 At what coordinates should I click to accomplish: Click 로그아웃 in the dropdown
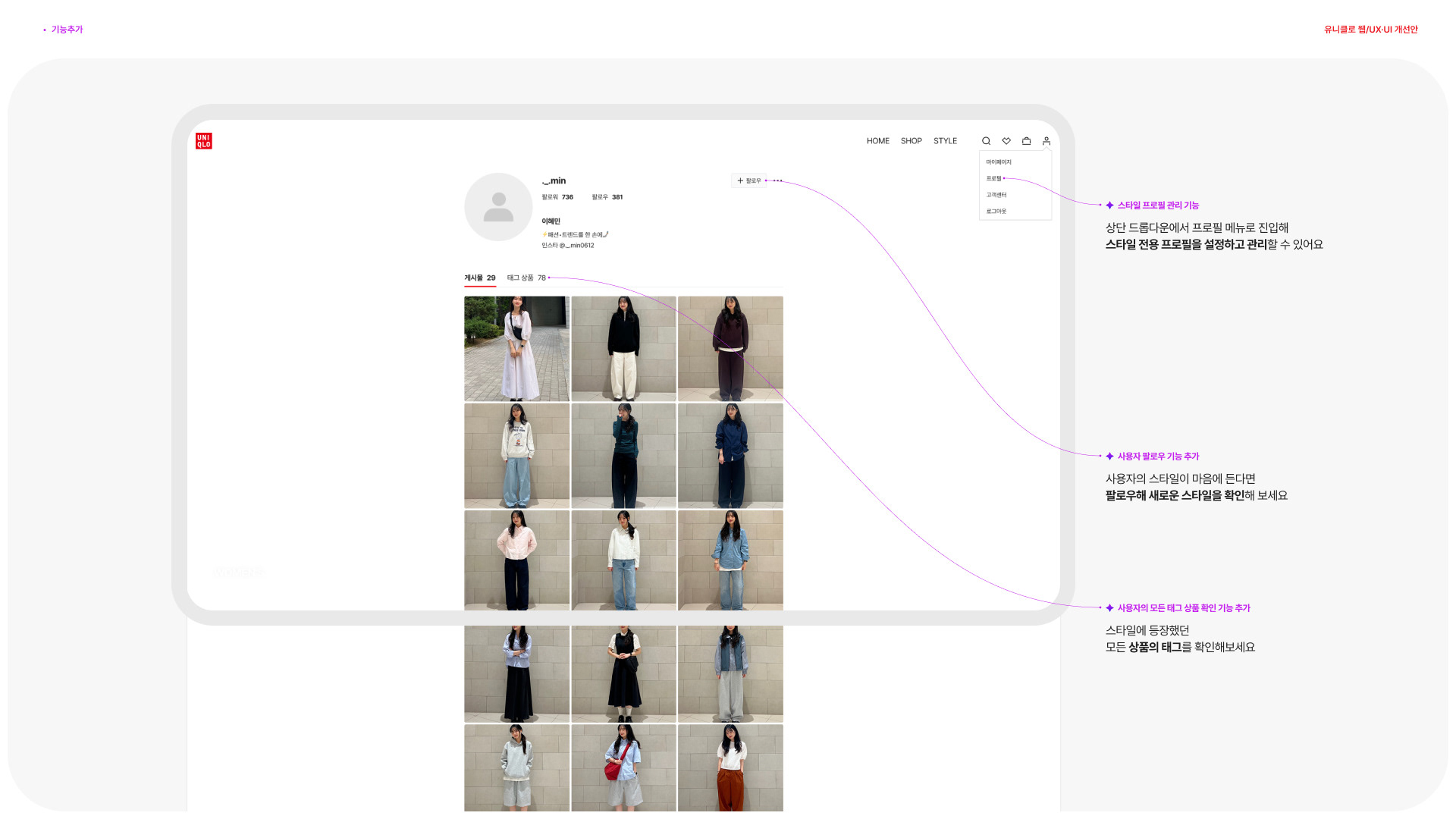click(996, 212)
